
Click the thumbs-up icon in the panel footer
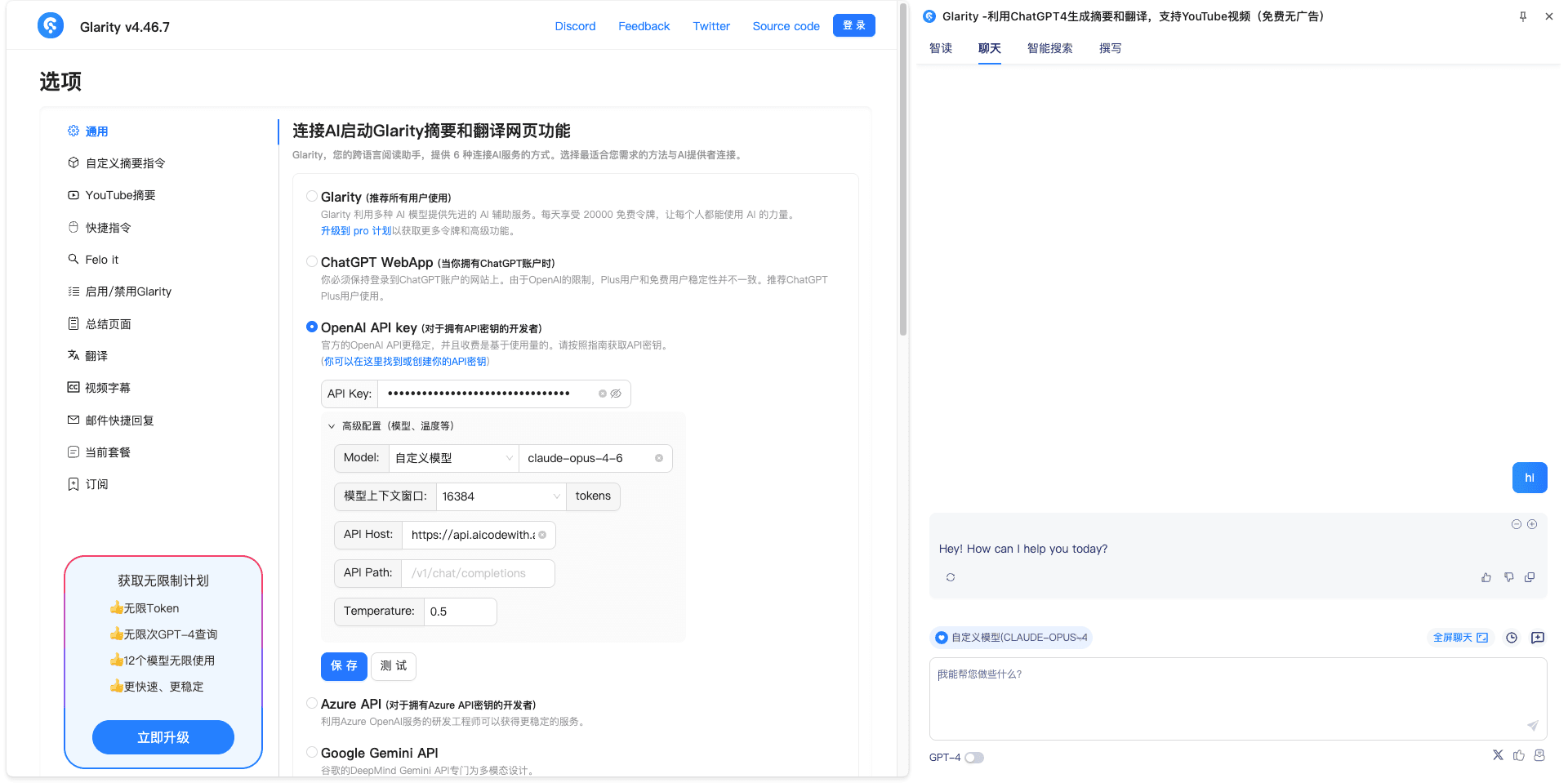(1519, 755)
